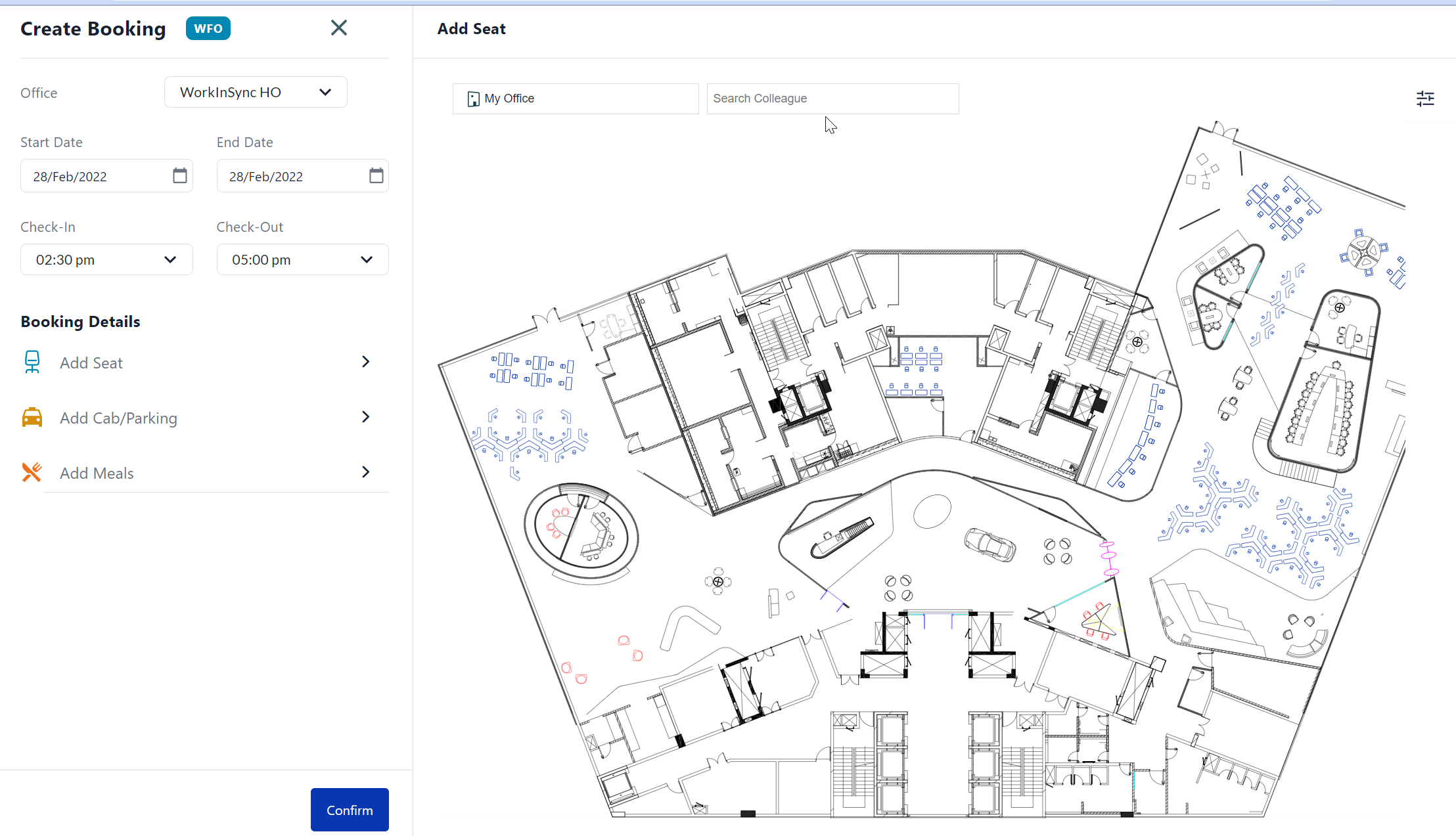Click the building icon inside My Office button
This screenshot has width=1456, height=836.
474,99
